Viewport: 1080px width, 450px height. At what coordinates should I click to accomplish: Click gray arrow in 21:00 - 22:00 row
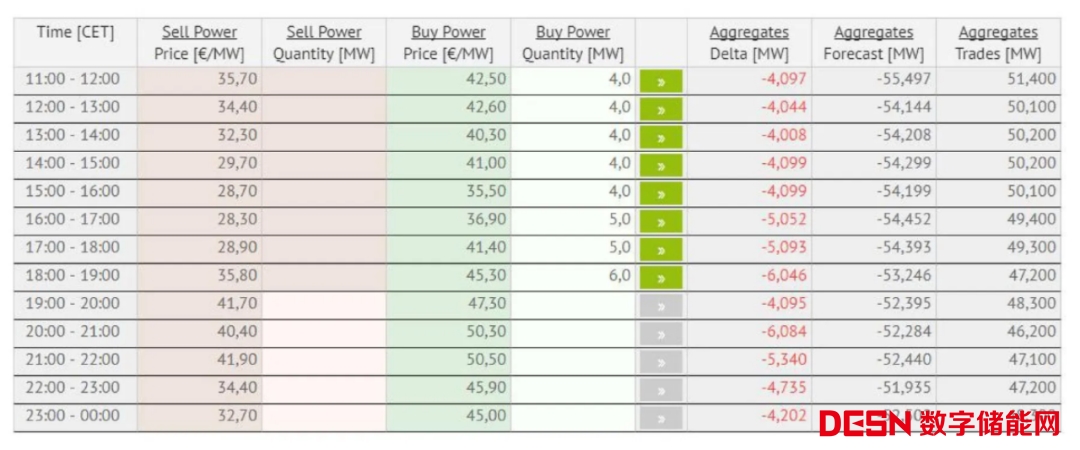pos(660,361)
